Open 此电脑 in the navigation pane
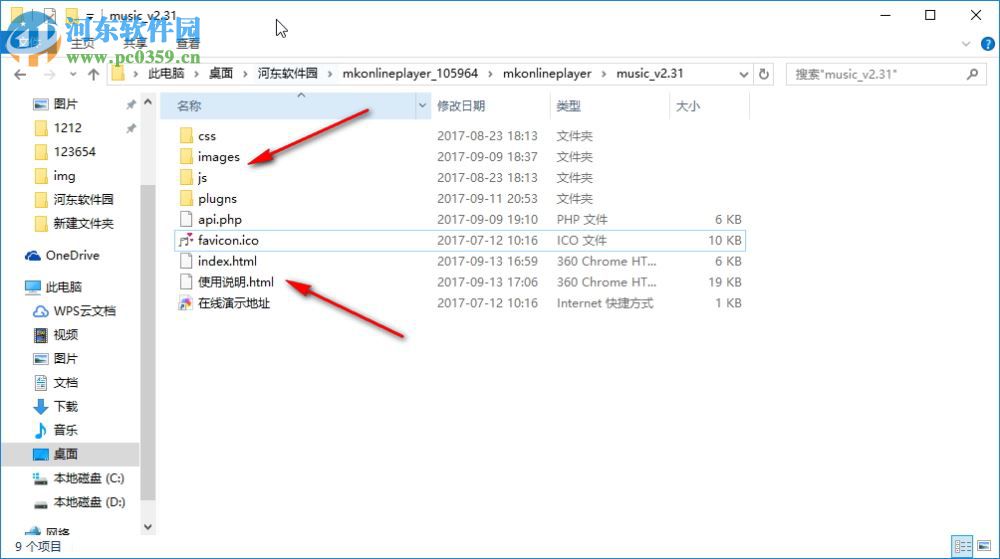Image resolution: width=1000 pixels, height=559 pixels. (x=54, y=287)
